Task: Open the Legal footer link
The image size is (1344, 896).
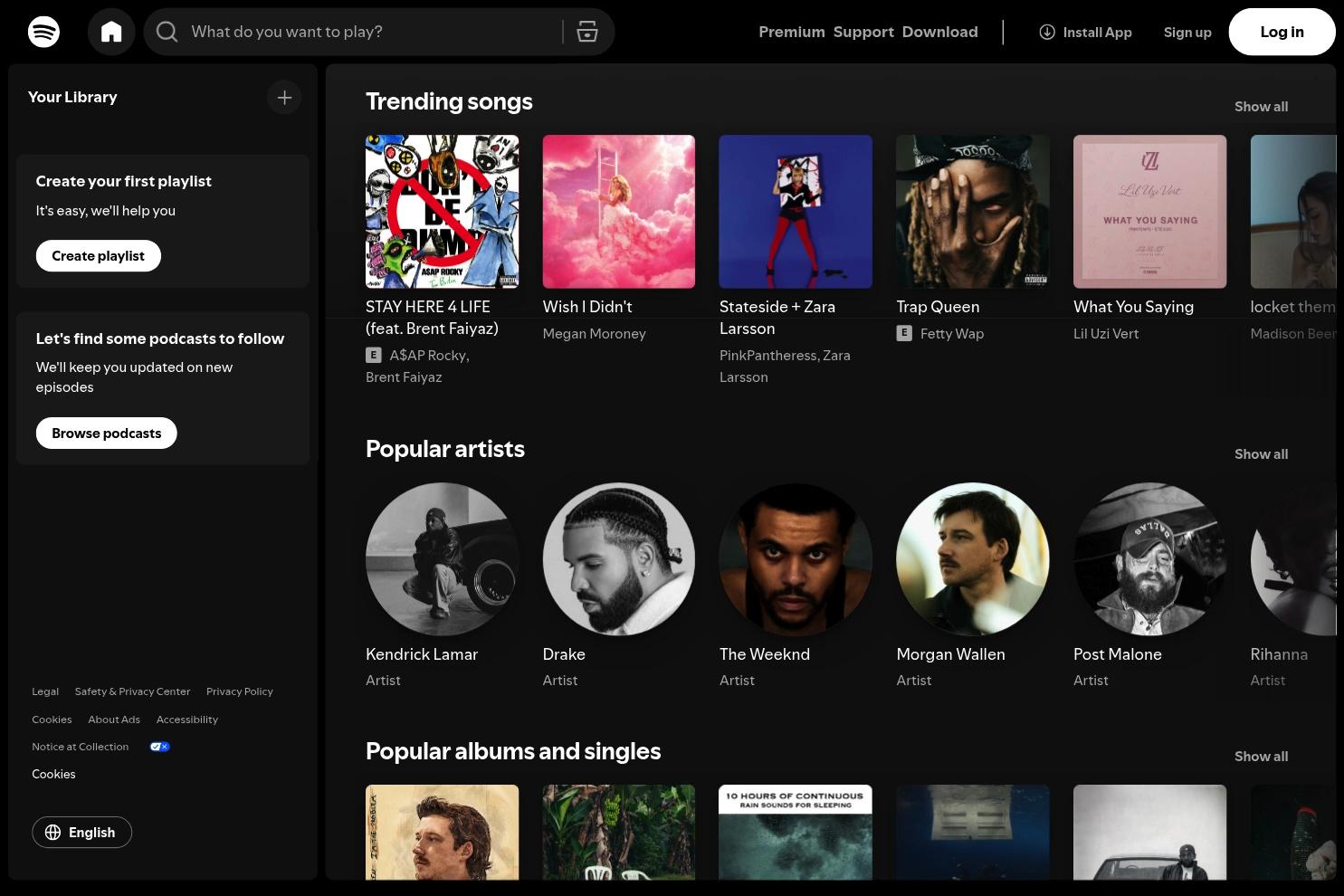Action: click(45, 691)
